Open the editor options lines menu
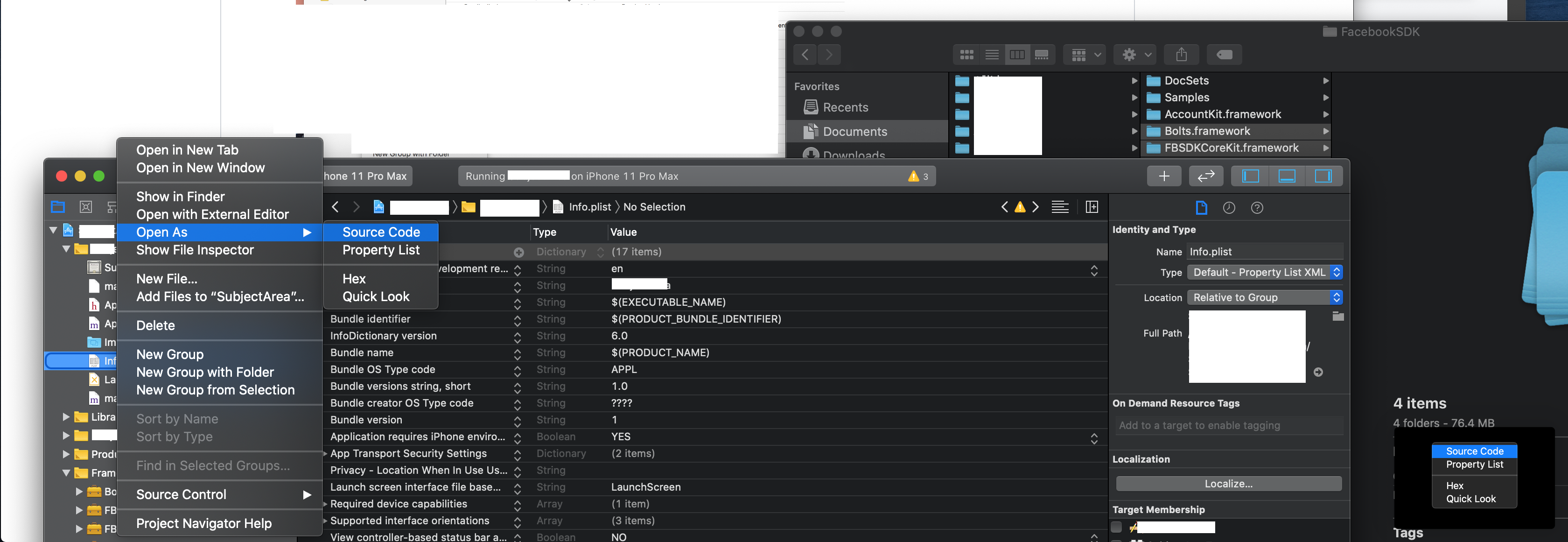Image resolution: width=1568 pixels, height=542 pixels. [1060, 207]
